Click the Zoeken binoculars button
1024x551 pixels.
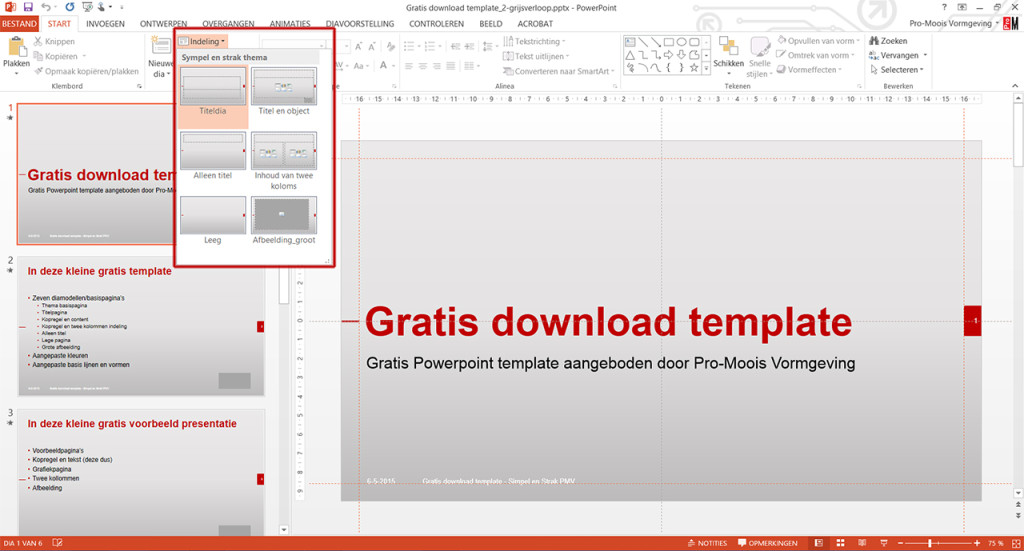(x=887, y=41)
